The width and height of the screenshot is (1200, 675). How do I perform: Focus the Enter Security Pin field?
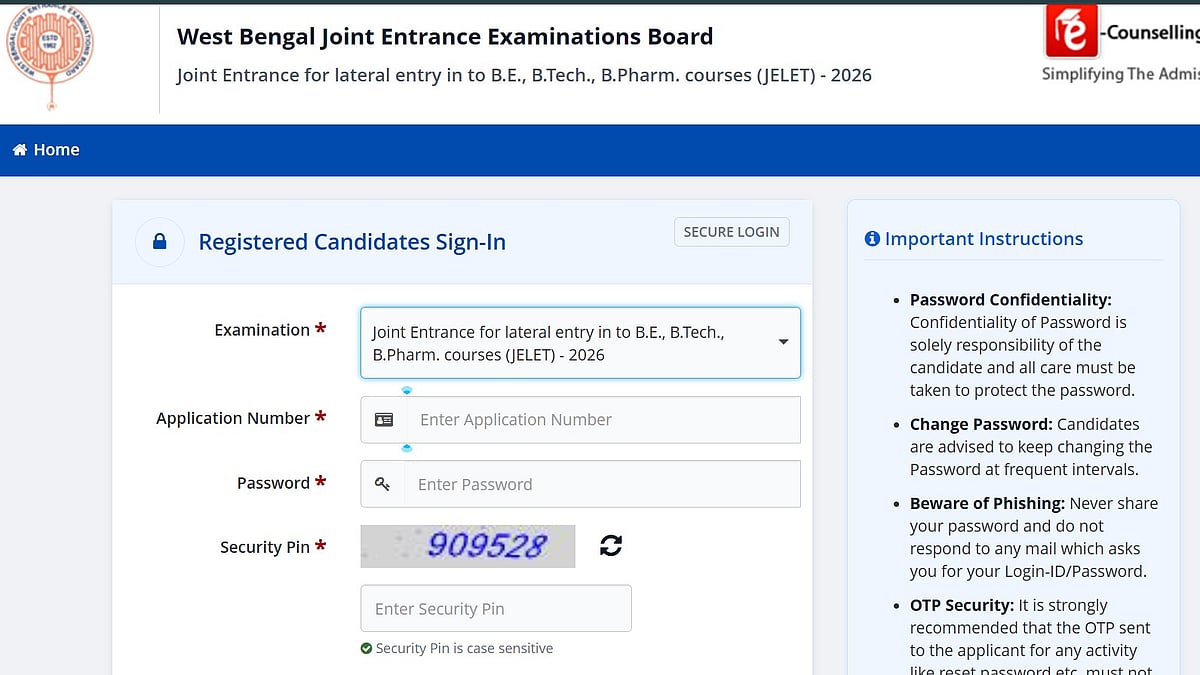496,608
